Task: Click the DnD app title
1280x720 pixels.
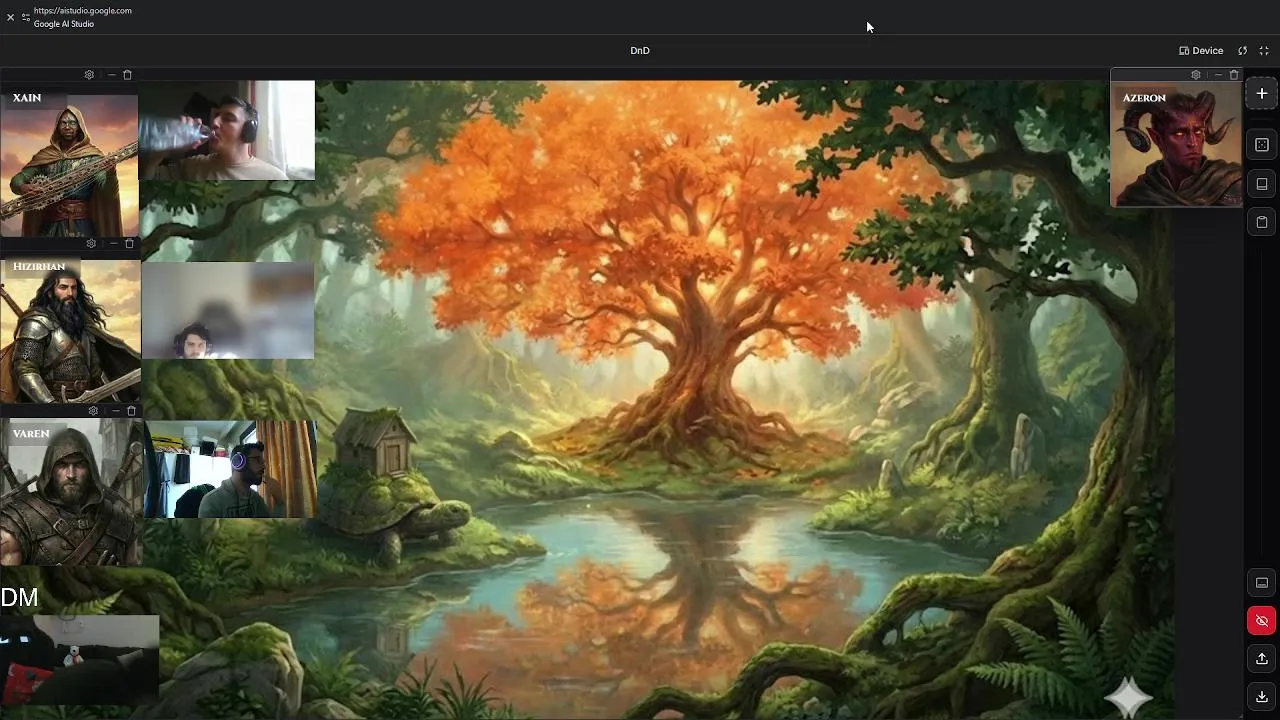Action: 640,50
